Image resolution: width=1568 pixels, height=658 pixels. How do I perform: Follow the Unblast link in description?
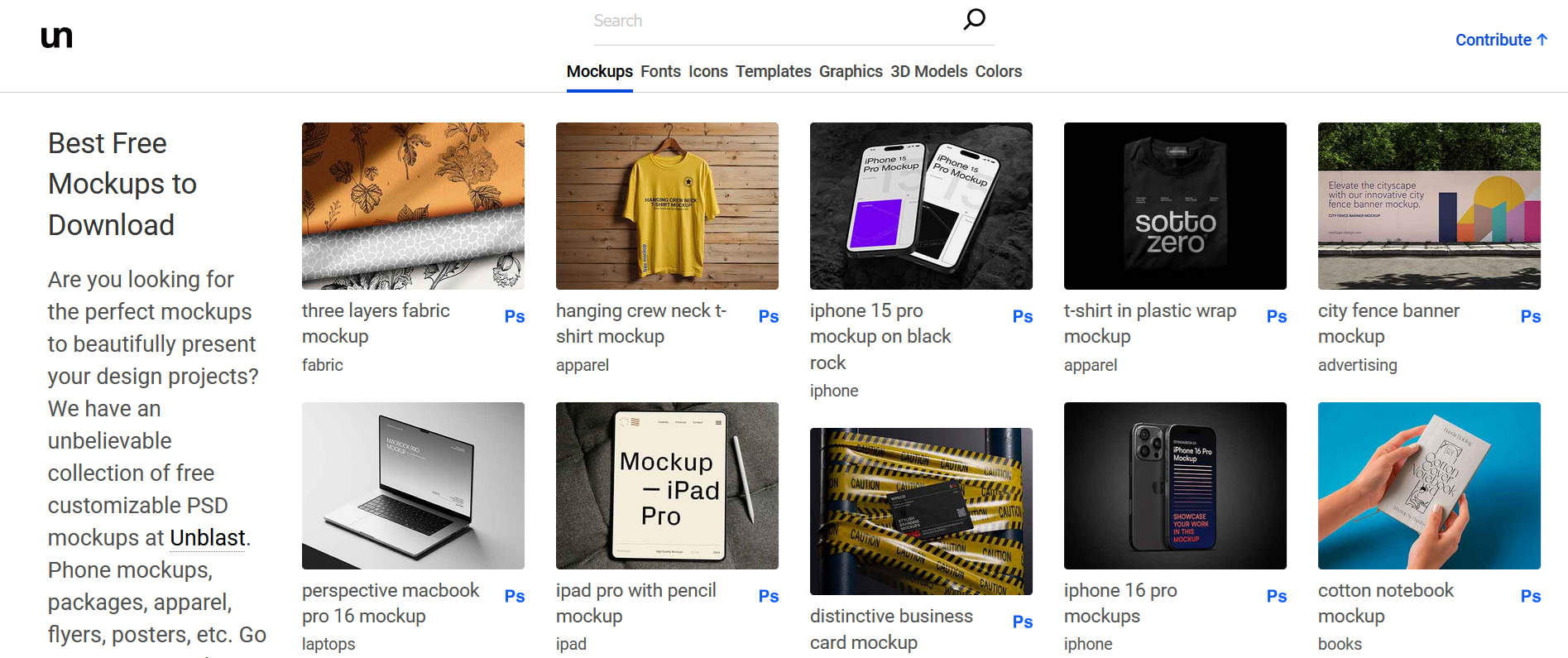coord(207,538)
